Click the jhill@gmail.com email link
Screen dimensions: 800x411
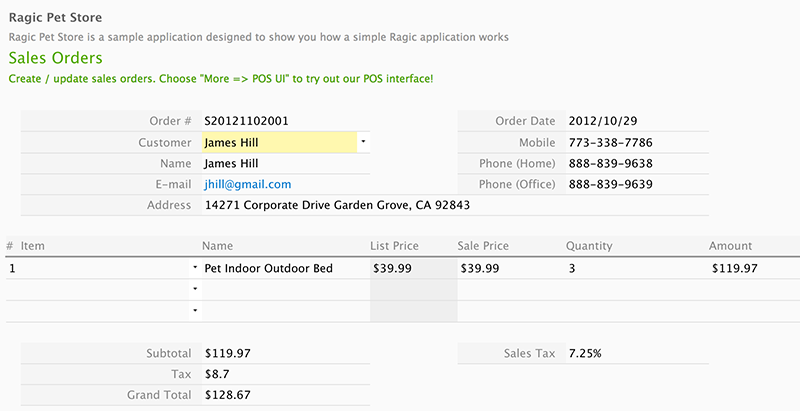click(247, 184)
